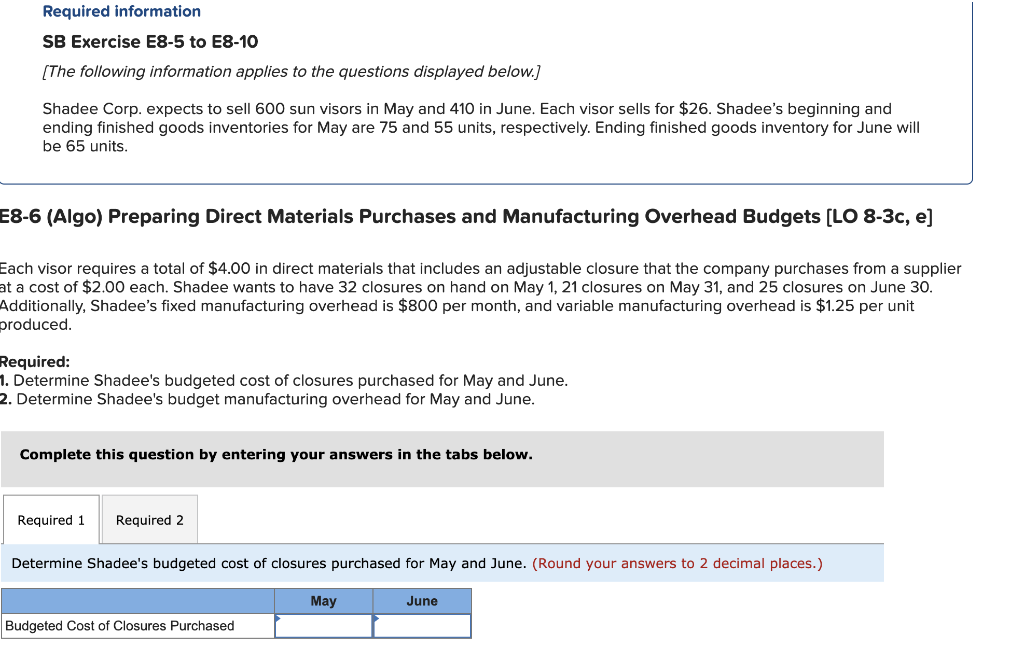The width and height of the screenshot is (1024, 647).
Task: Click the E8-6 (Algo) exercise heading
Action: pyautogui.click(x=466, y=217)
